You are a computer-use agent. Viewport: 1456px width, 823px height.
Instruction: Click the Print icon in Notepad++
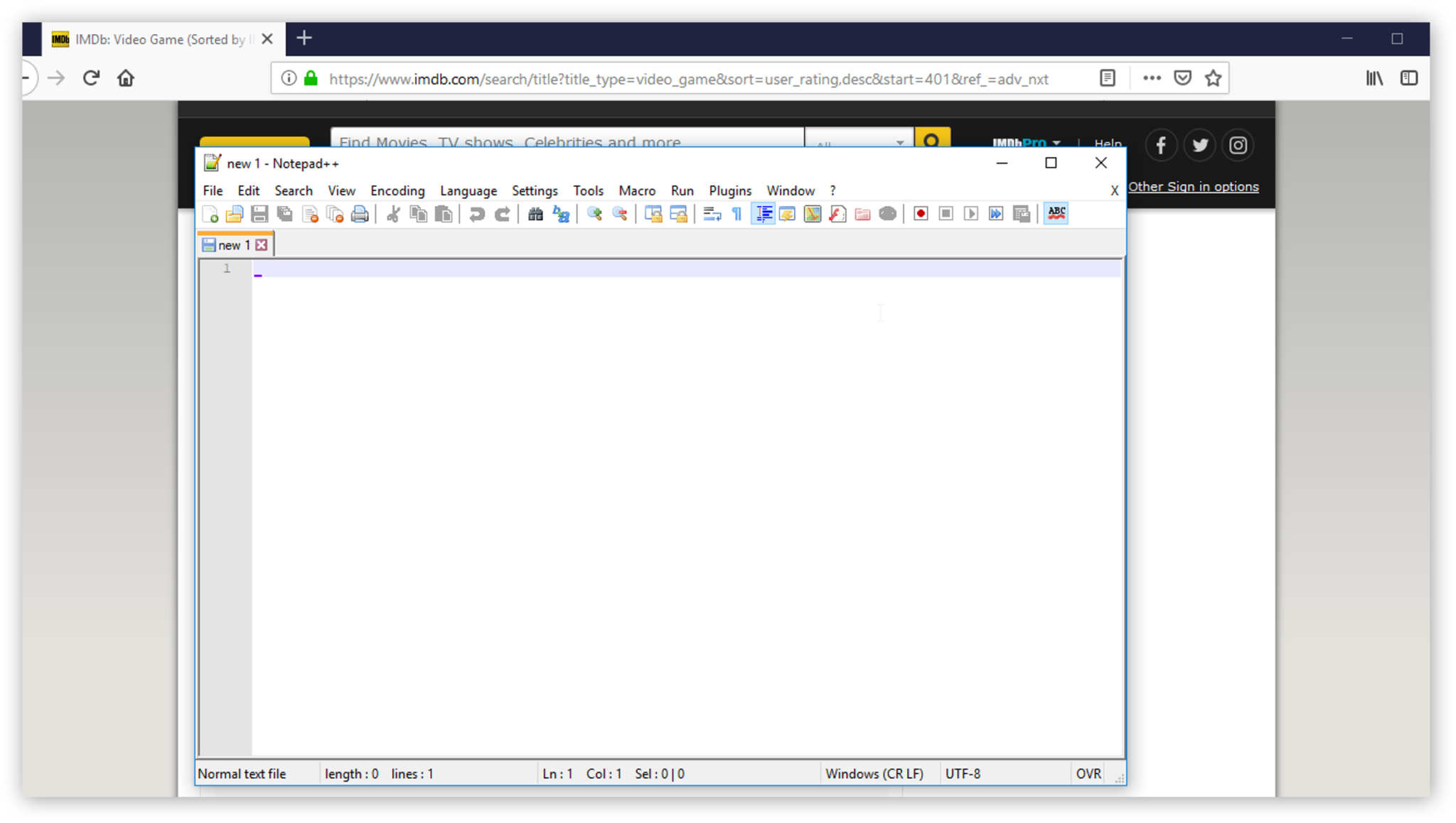coord(360,214)
